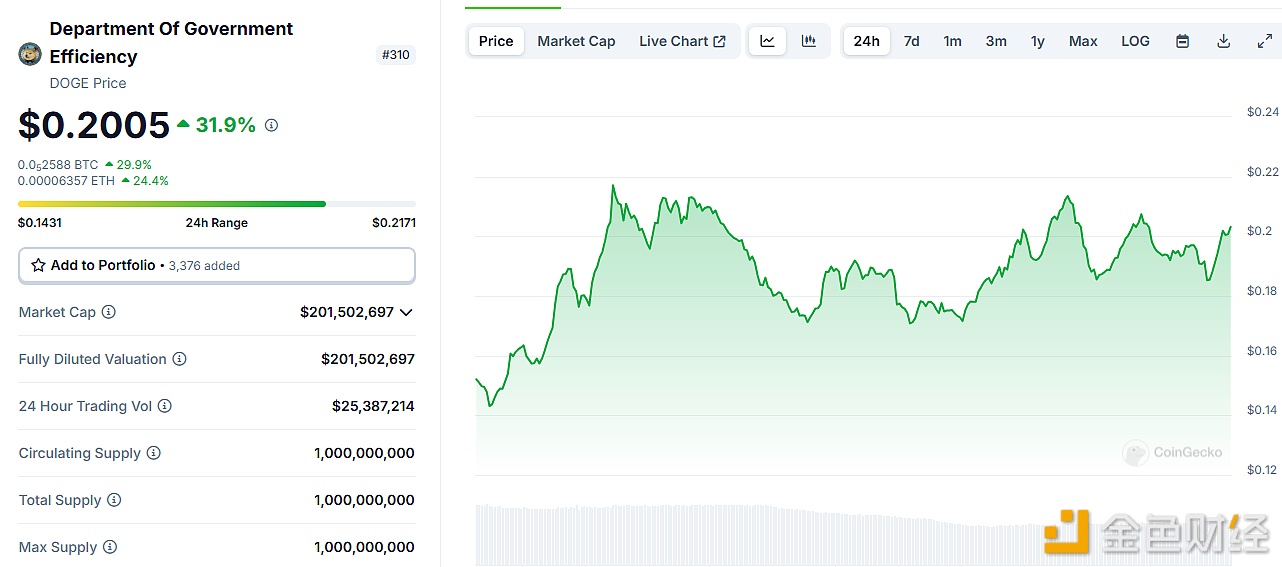Open the Live Chart link
This screenshot has height=567, width=1282.
click(682, 41)
